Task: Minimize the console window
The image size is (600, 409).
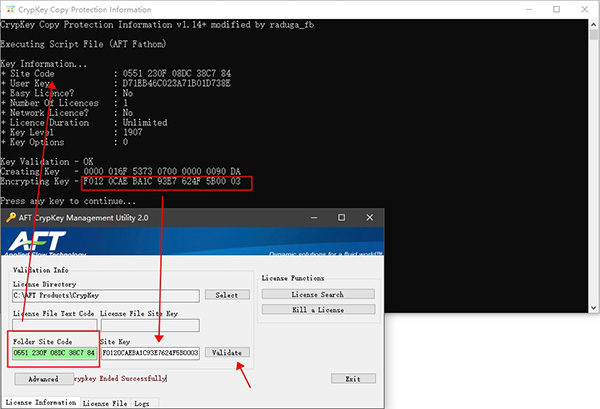Action: [493, 11]
